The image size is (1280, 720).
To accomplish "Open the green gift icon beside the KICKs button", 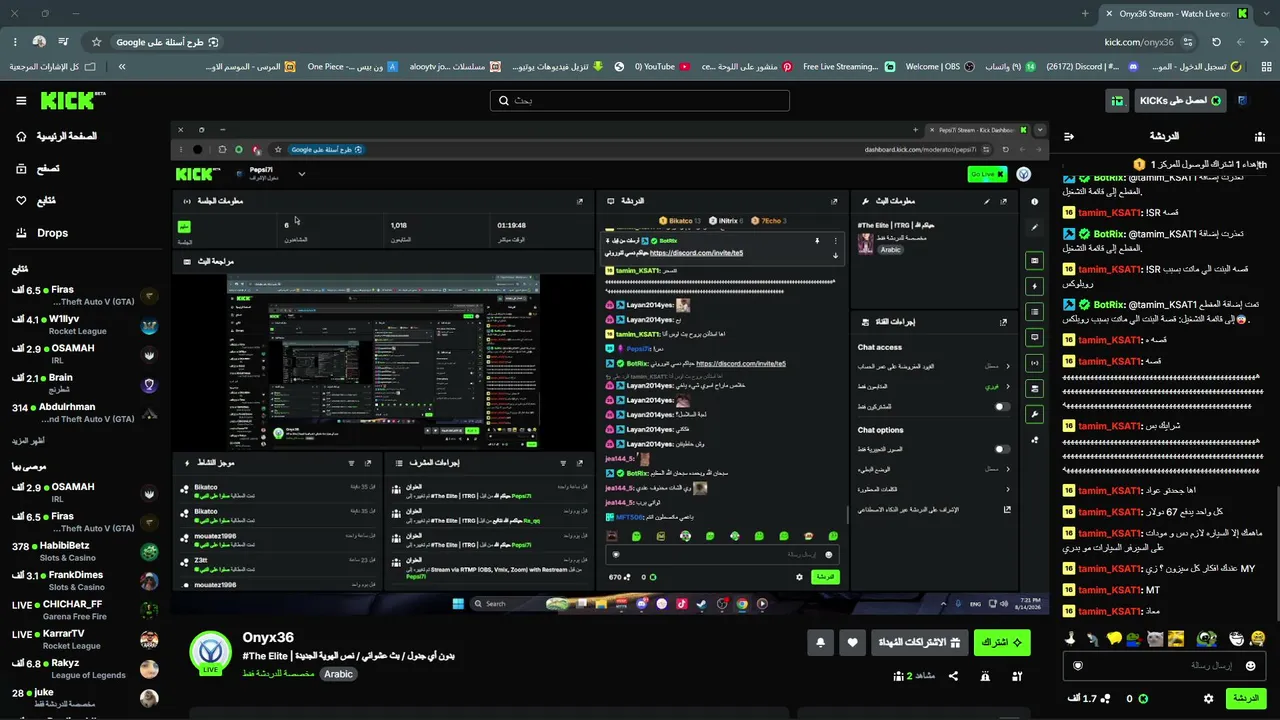I will 1117,101.
